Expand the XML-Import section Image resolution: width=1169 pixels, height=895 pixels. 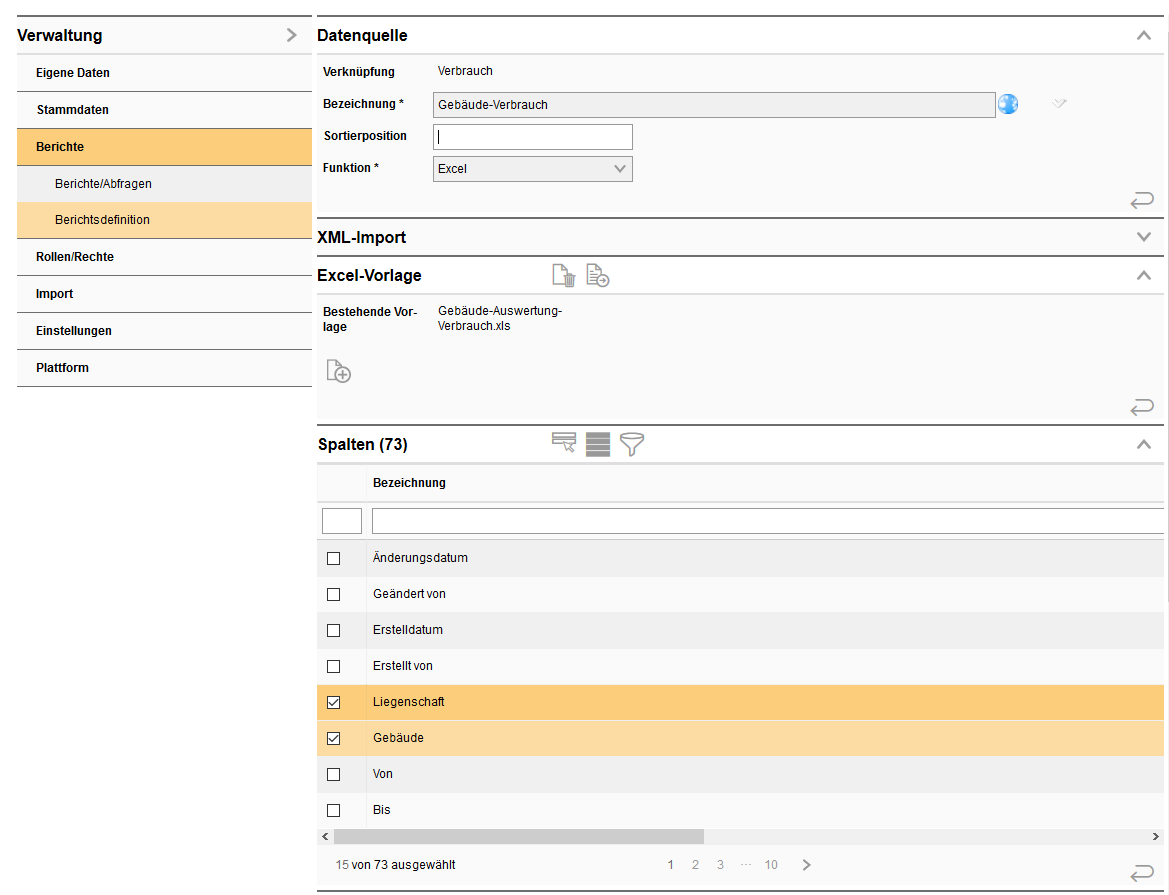[1144, 238]
